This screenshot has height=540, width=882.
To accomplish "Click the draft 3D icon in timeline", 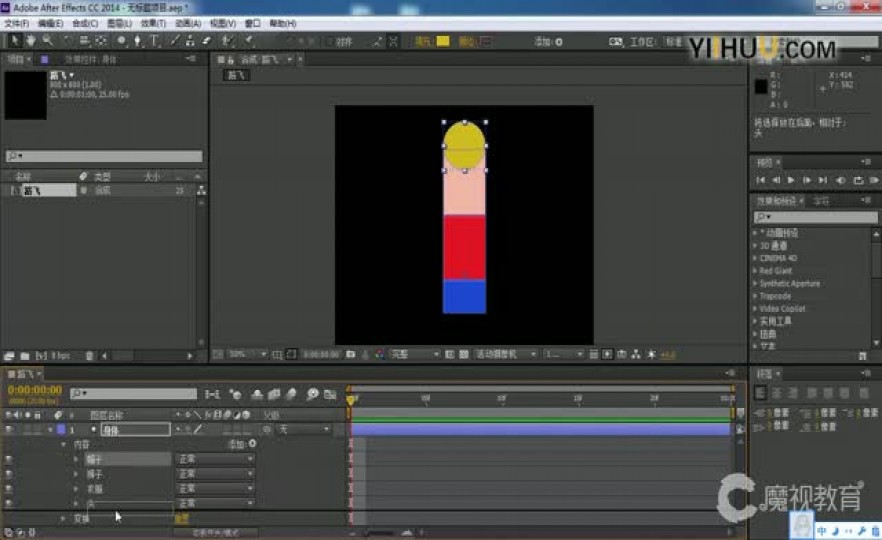I will (236, 394).
